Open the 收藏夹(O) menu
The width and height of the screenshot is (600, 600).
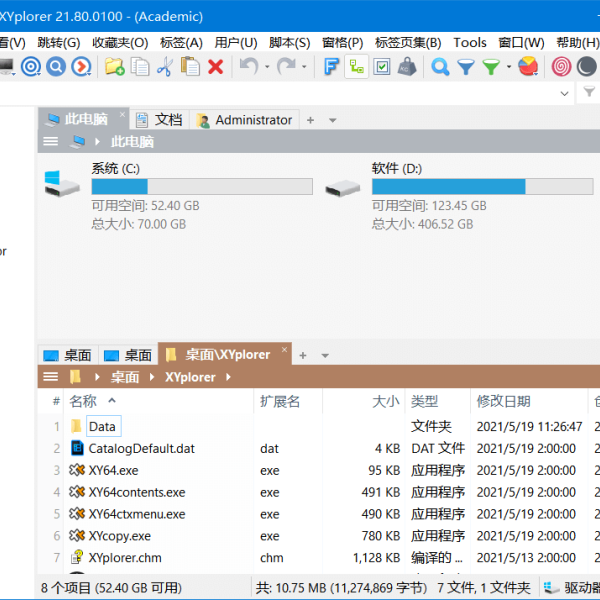click(120, 42)
